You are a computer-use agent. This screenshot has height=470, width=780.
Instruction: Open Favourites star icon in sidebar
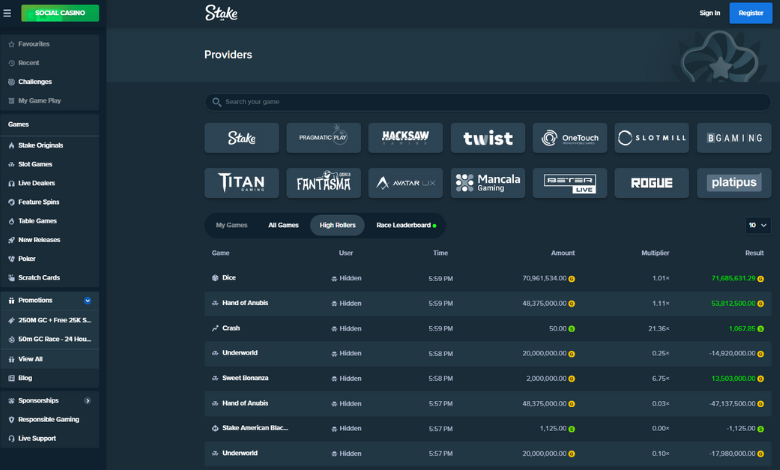coord(11,44)
